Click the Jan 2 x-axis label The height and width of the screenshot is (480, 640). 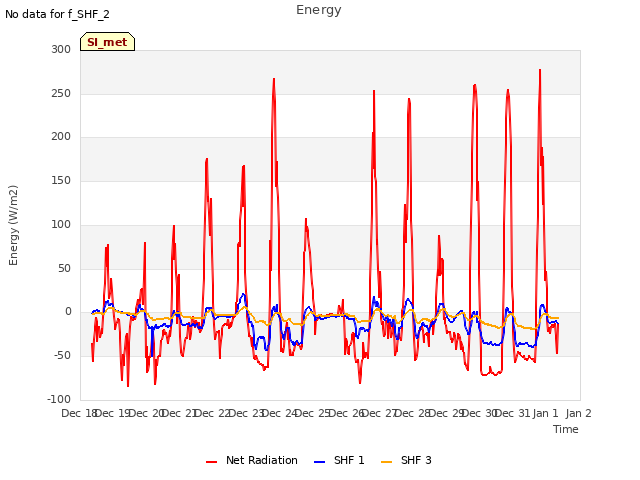click(578, 413)
